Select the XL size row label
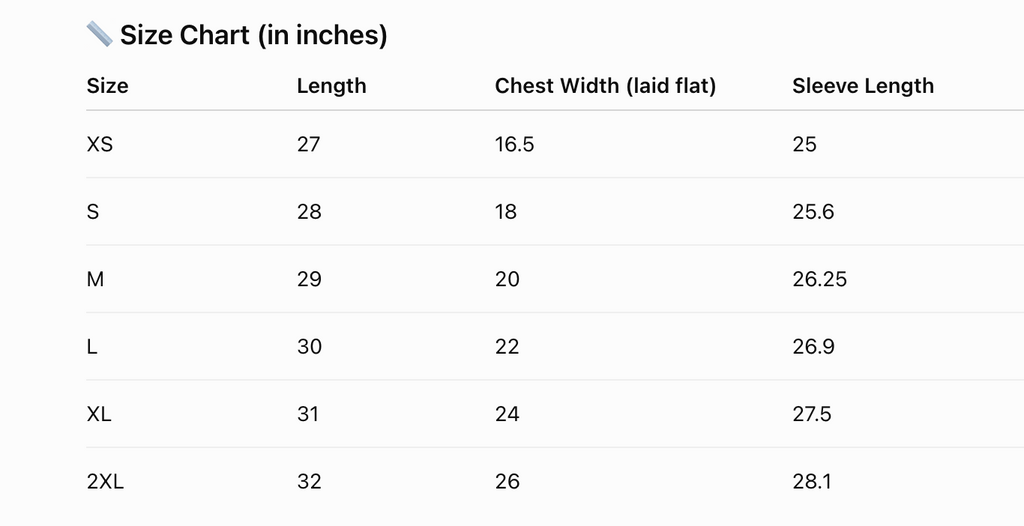Viewport: 1024px width, 526px height. pos(99,414)
